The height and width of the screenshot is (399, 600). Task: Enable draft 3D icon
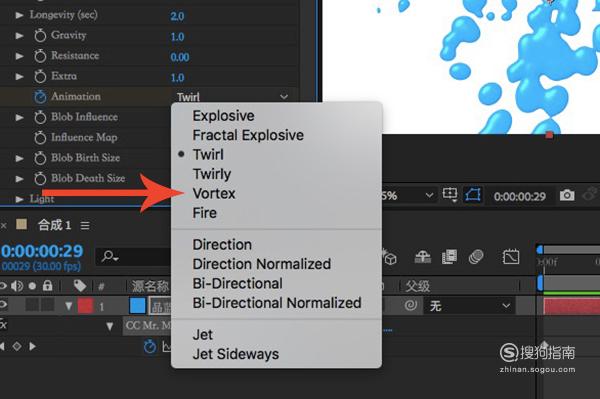390,257
